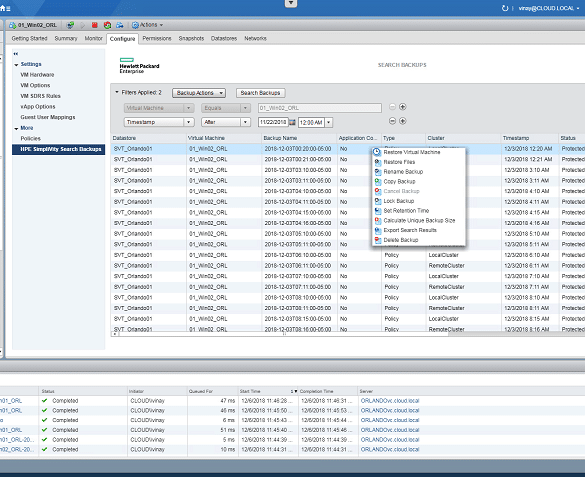Open first ORLANDOvc.cloud.local server link
Viewport: 585px width, 477px height.
[x=390, y=401]
